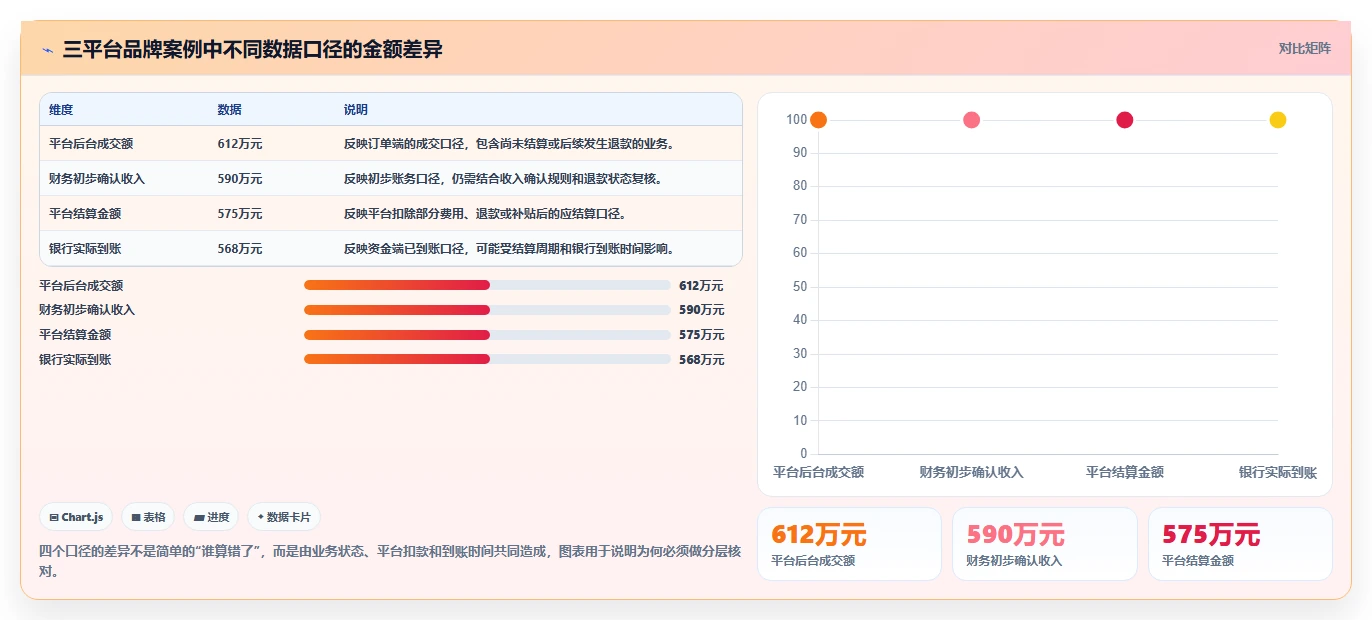Click 银行实际到账 in the table
The width and height of the screenshot is (1372, 620).
(x=85, y=249)
